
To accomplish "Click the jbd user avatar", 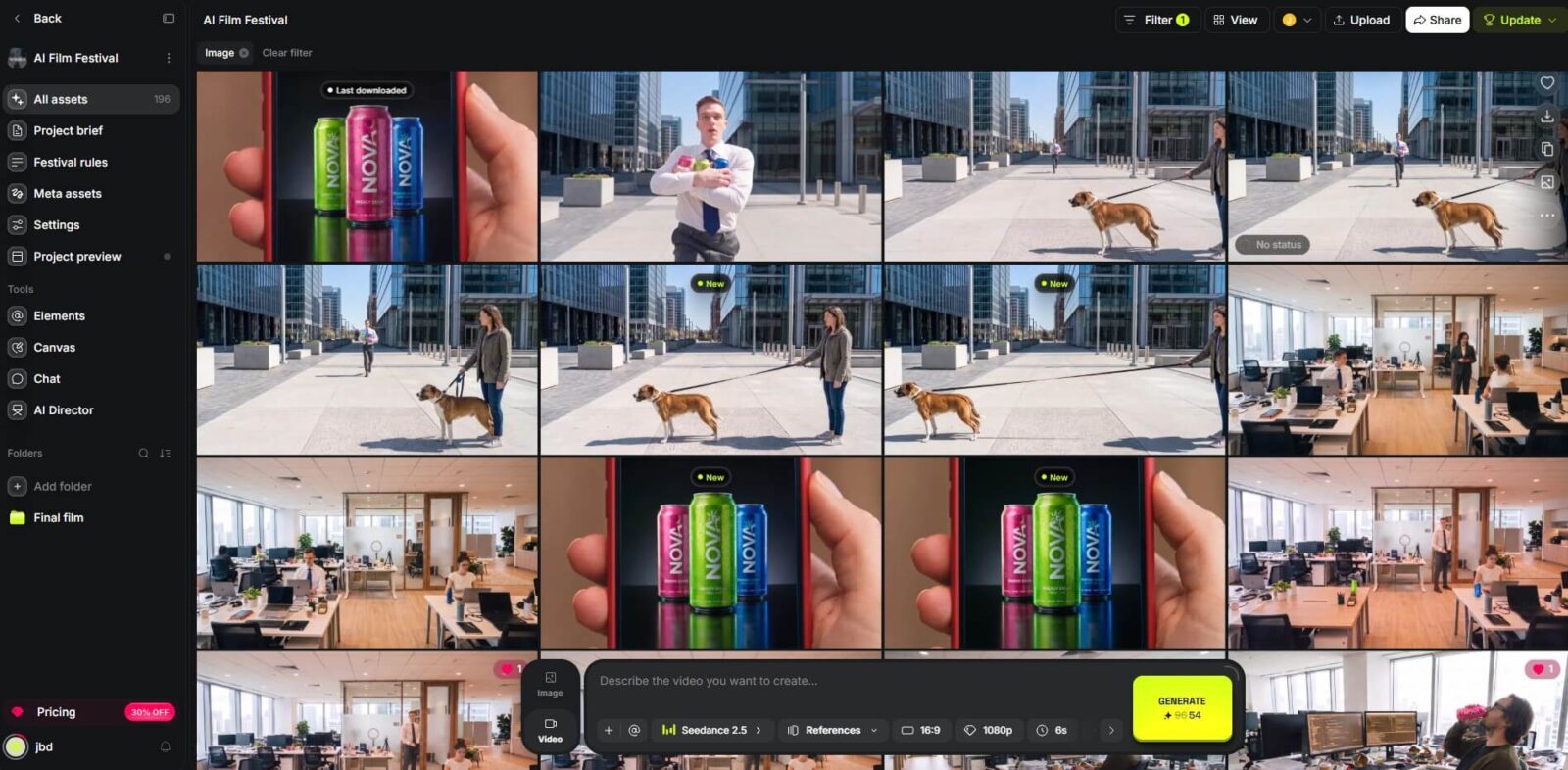I will (16, 746).
